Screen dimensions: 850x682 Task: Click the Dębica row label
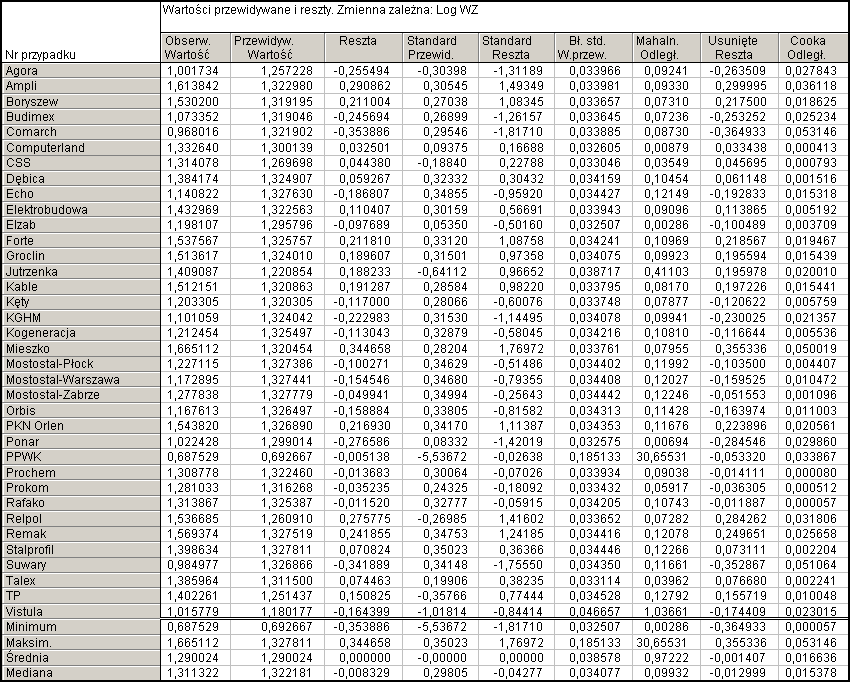pyautogui.click(x=81, y=178)
